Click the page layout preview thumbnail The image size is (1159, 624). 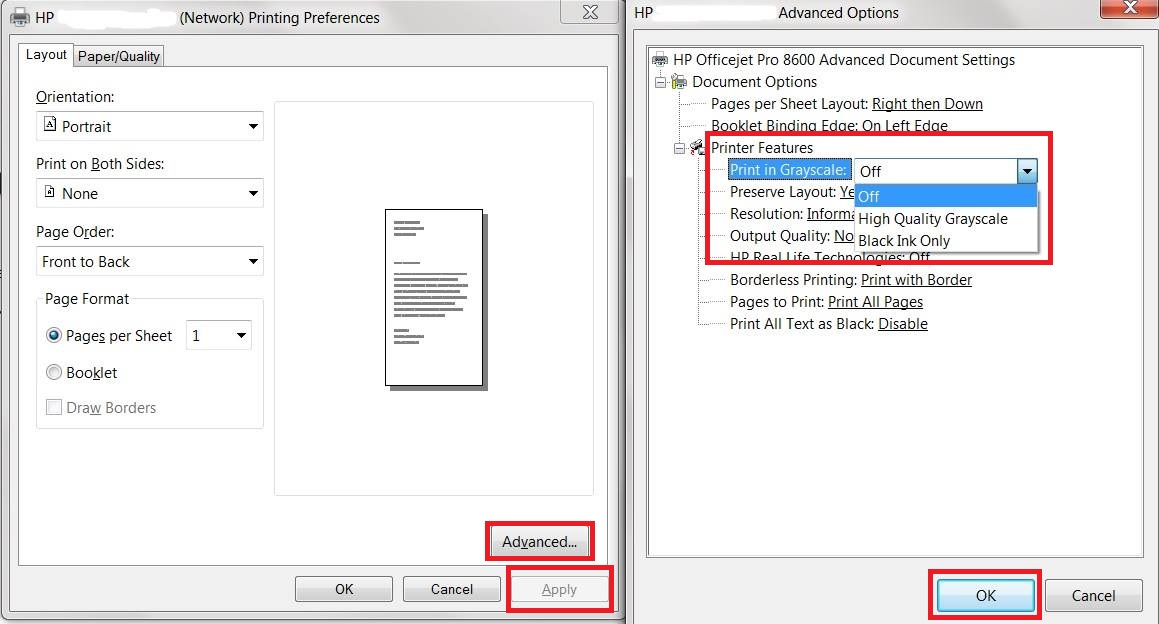click(x=435, y=299)
